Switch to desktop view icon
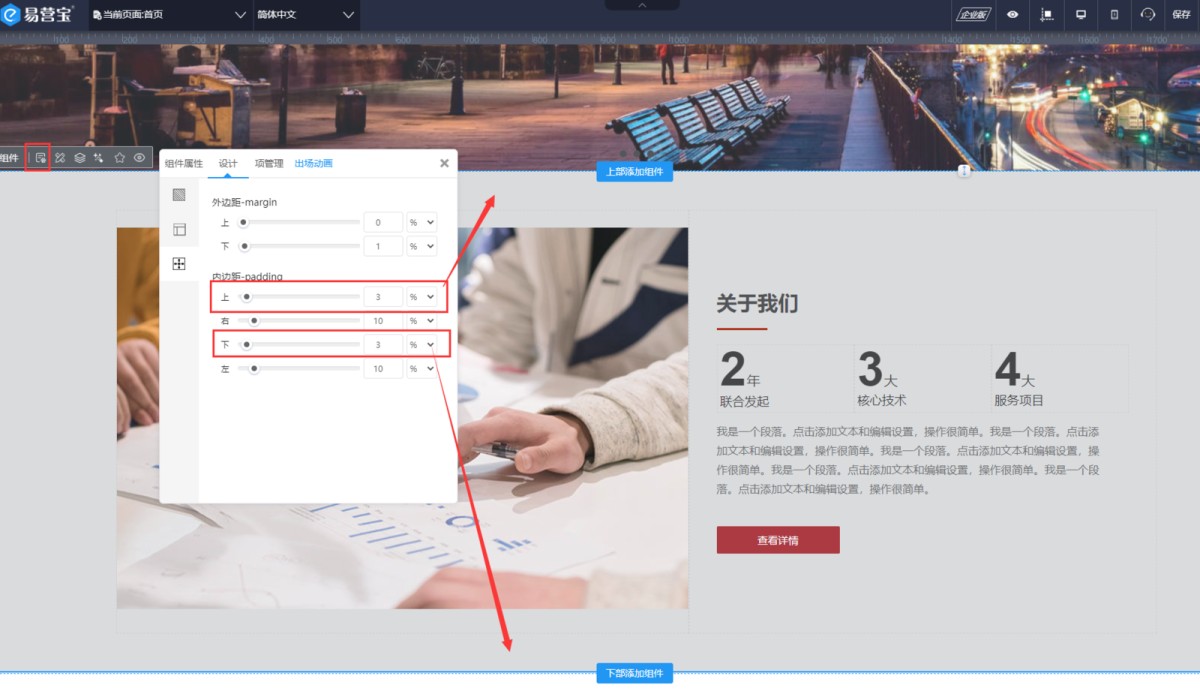The width and height of the screenshot is (1200, 691). pyautogui.click(x=1081, y=15)
